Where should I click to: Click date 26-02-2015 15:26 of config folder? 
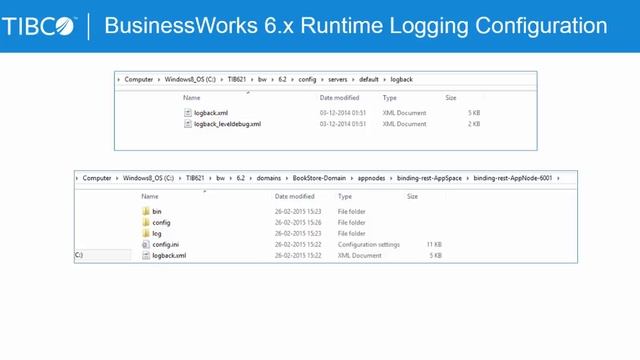(298, 222)
